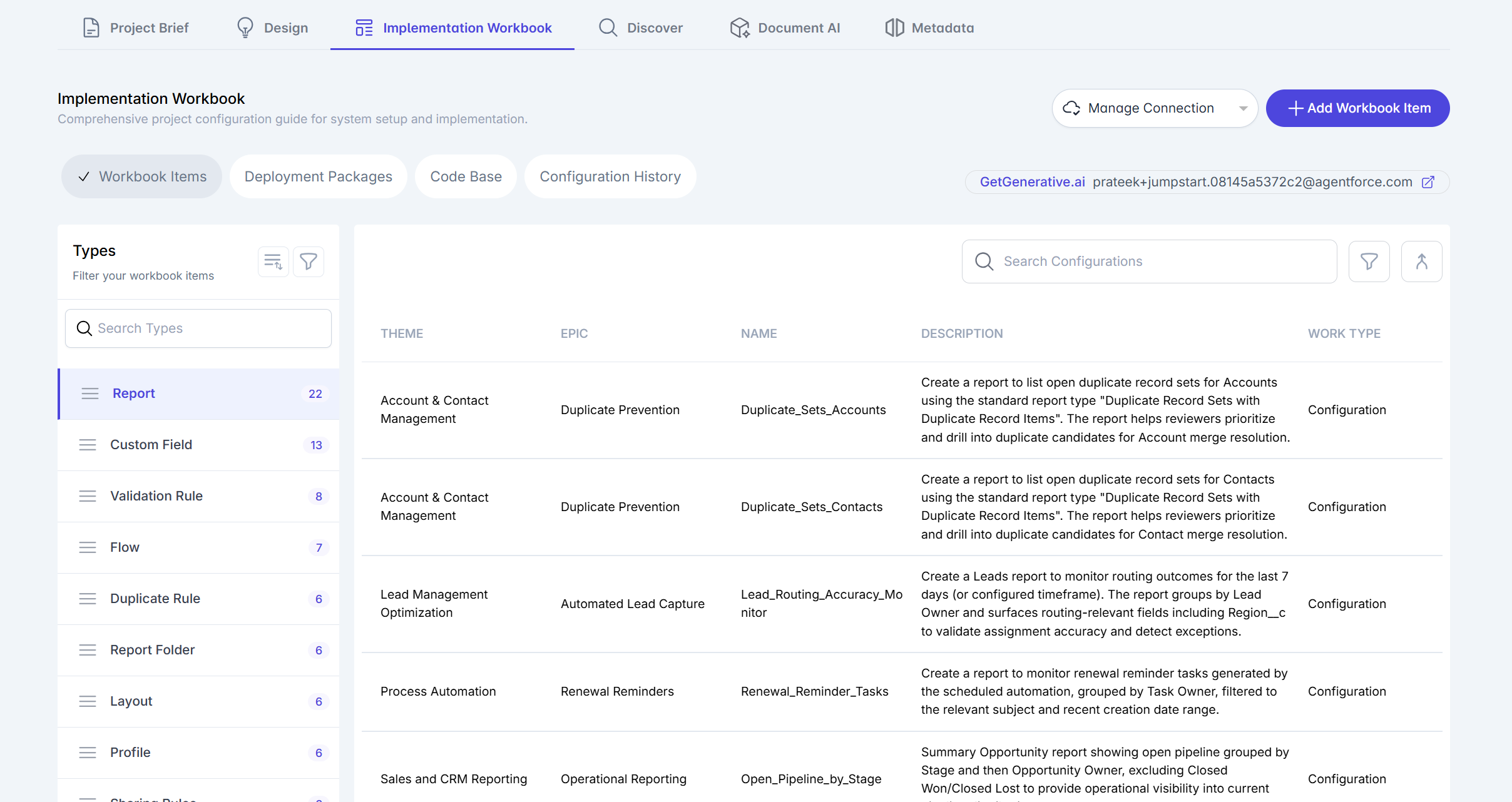Click the EPIC column header

(574, 333)
